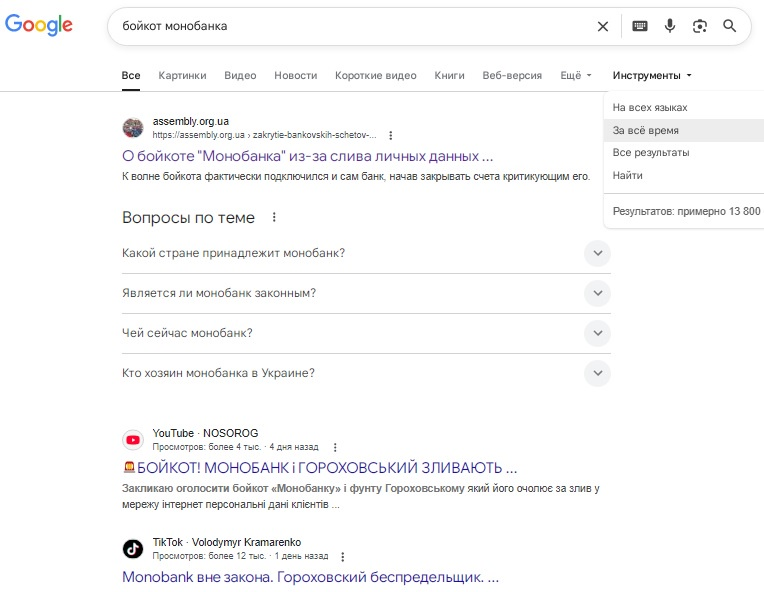Click the magnifier search button
The width and height of the screenshot is (764, 592).
[730, 26]
